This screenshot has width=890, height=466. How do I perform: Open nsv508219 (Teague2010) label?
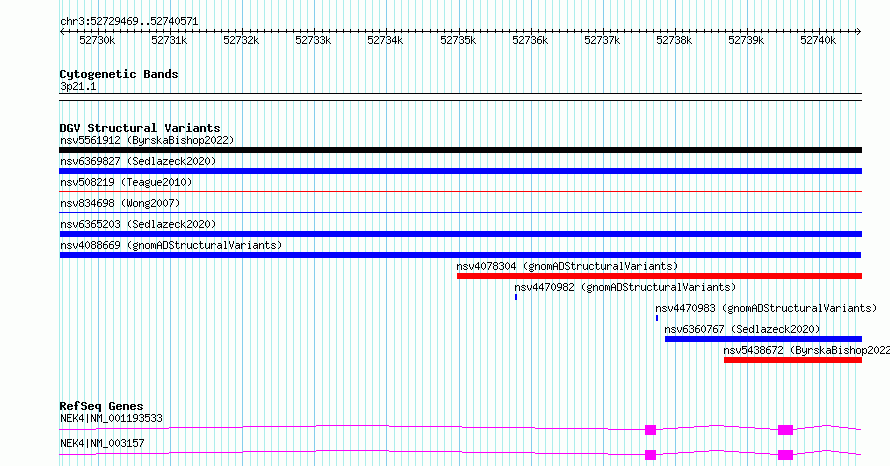point(126,182)
